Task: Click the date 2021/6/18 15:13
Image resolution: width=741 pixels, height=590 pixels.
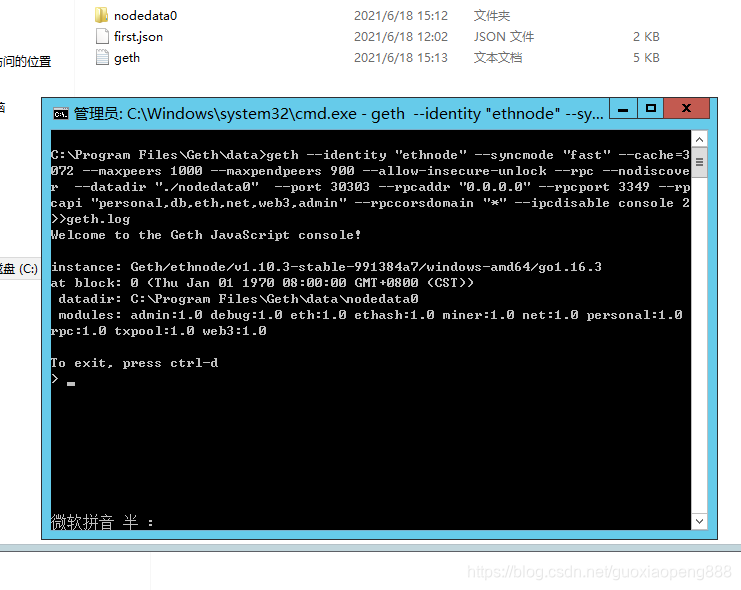Action: tap(401, 58)
